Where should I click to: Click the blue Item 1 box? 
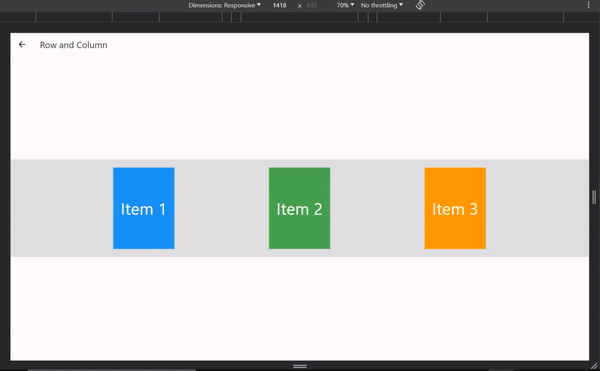point(144,208)
